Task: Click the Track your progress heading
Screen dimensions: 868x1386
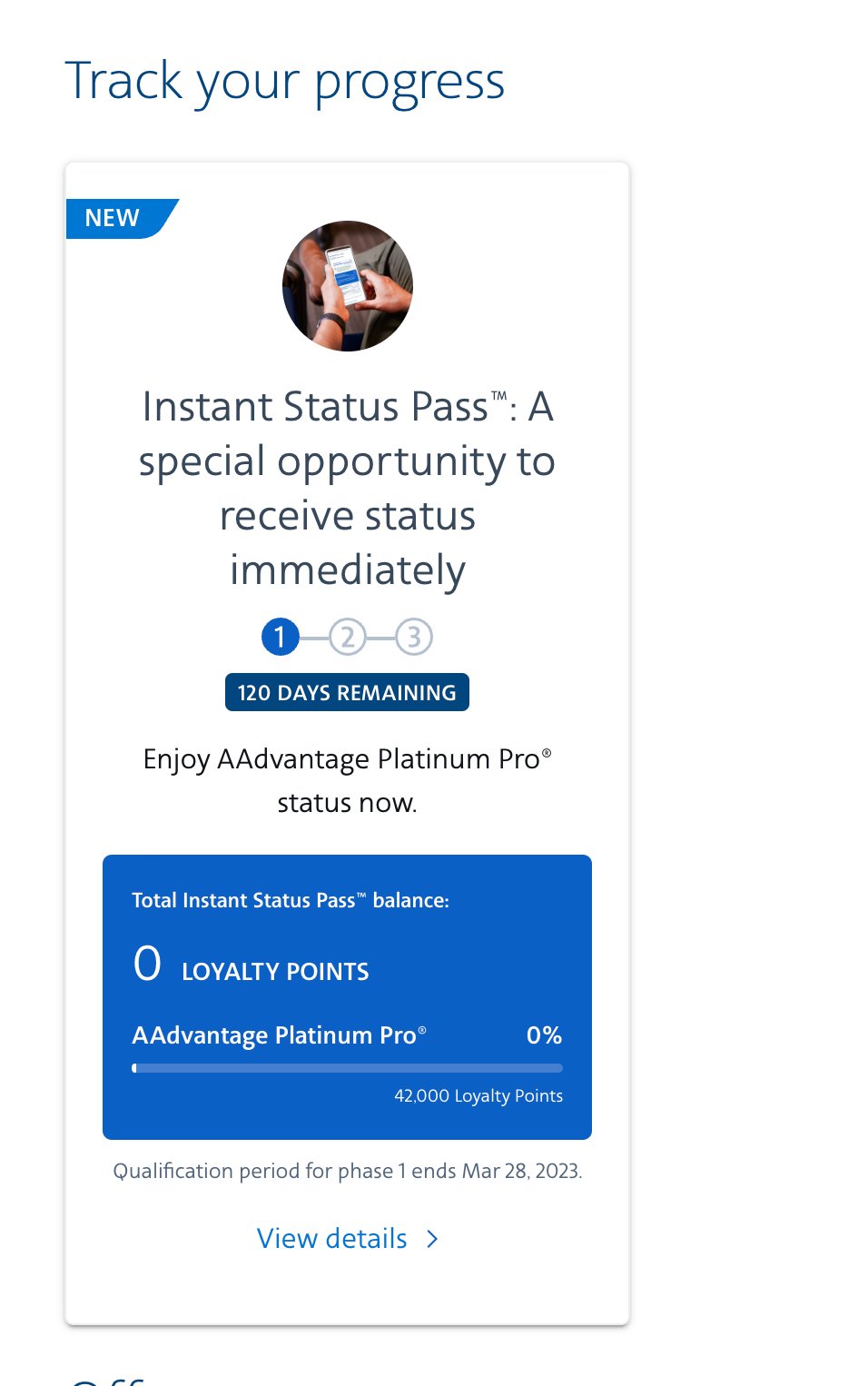Action: [x=284, y=81]
